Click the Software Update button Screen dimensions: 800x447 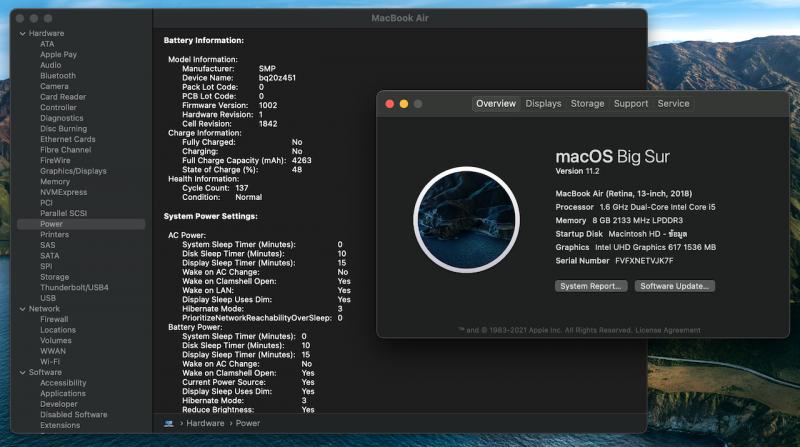674,286
